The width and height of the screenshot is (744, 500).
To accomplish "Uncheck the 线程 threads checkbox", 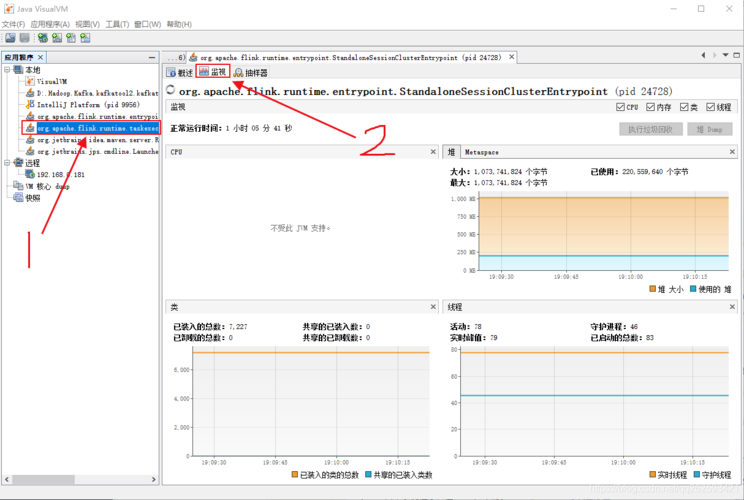I will [710, 107].
